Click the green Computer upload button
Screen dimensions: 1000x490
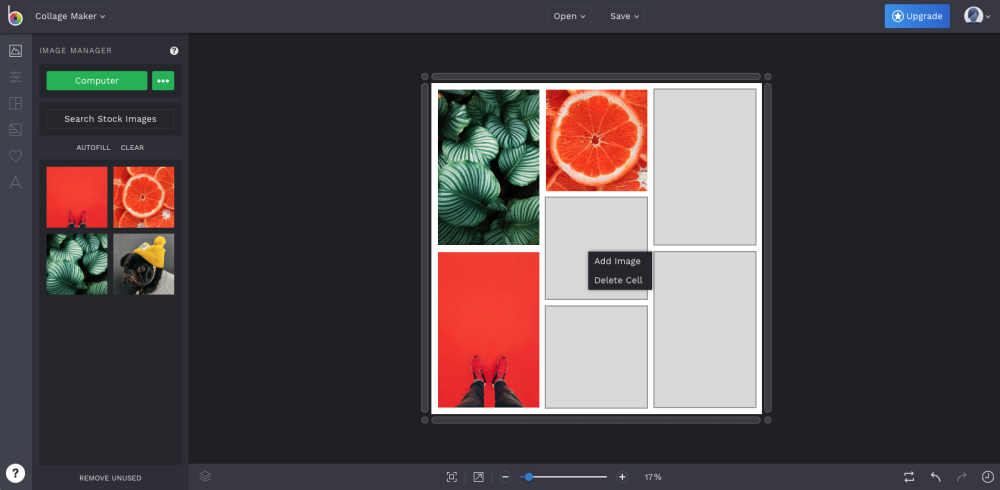[x=97, y=80]
